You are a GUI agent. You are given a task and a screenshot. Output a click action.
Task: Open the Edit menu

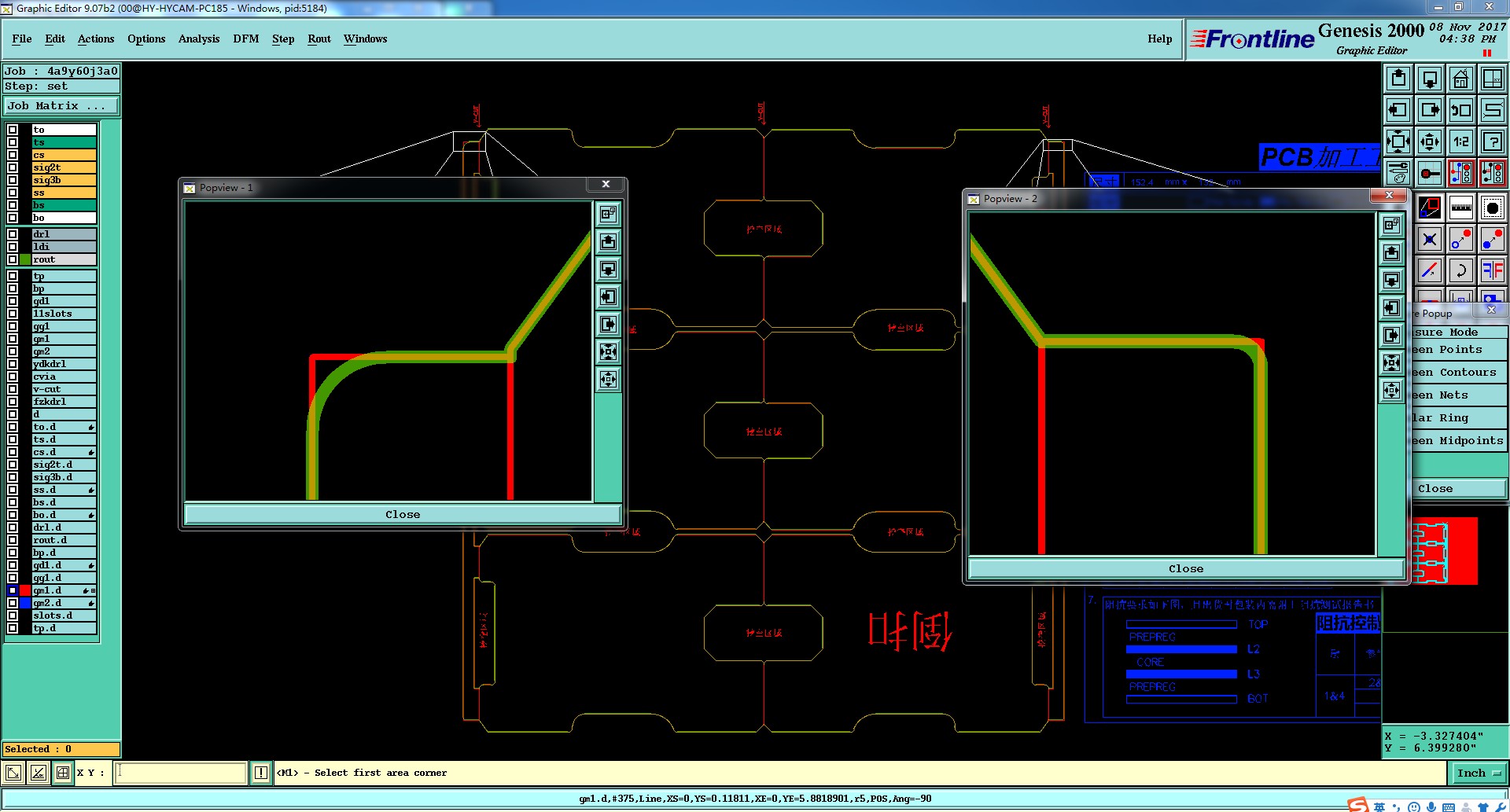[x=55, y=39]
